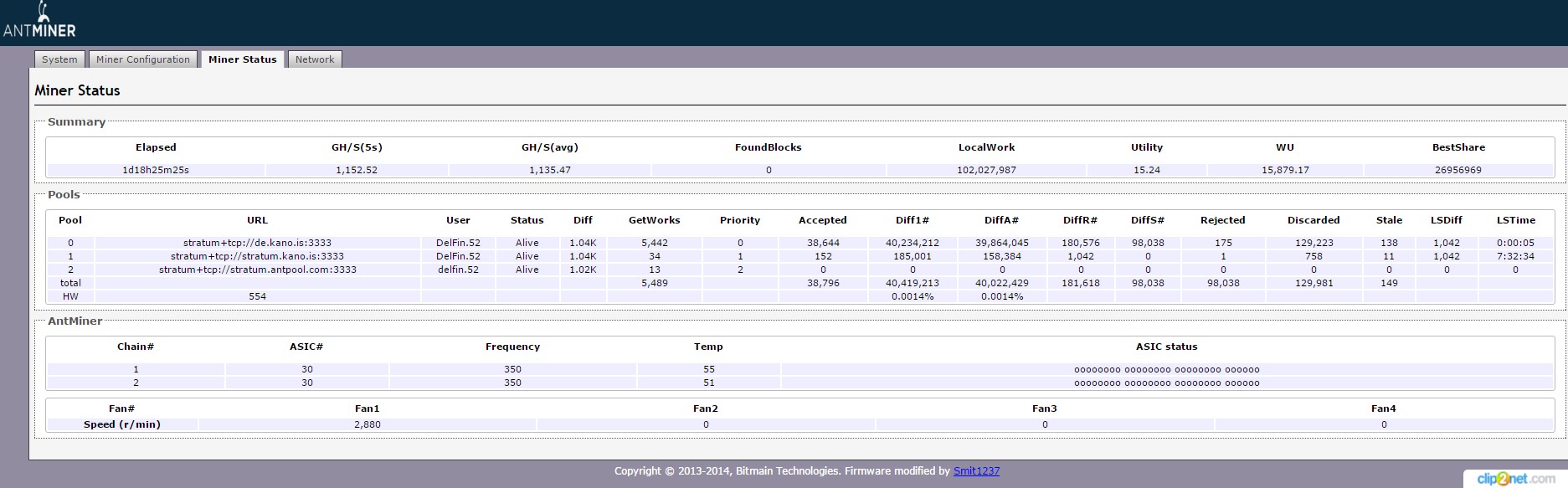Follow the Smit1237 firmware link
The height and width of the screenshot is (488, 1568).
(x=976, y=471)
